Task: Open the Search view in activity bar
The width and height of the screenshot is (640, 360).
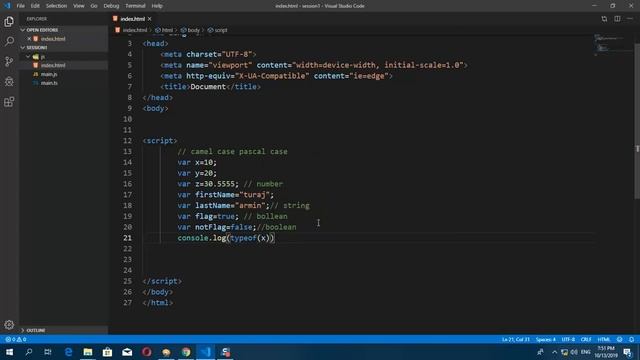Action: (x=9, y=41)
